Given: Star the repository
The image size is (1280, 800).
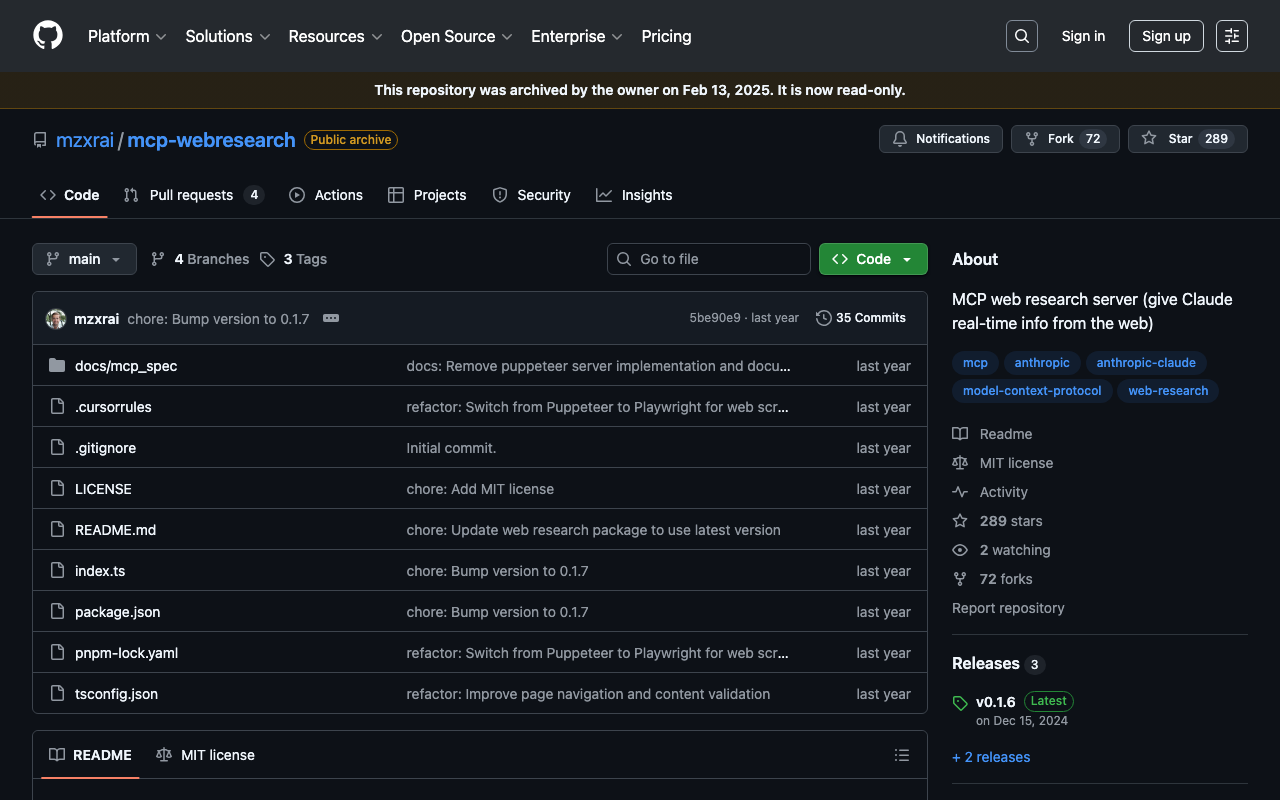Looking at the screenshot, I should coord(1187,139).
